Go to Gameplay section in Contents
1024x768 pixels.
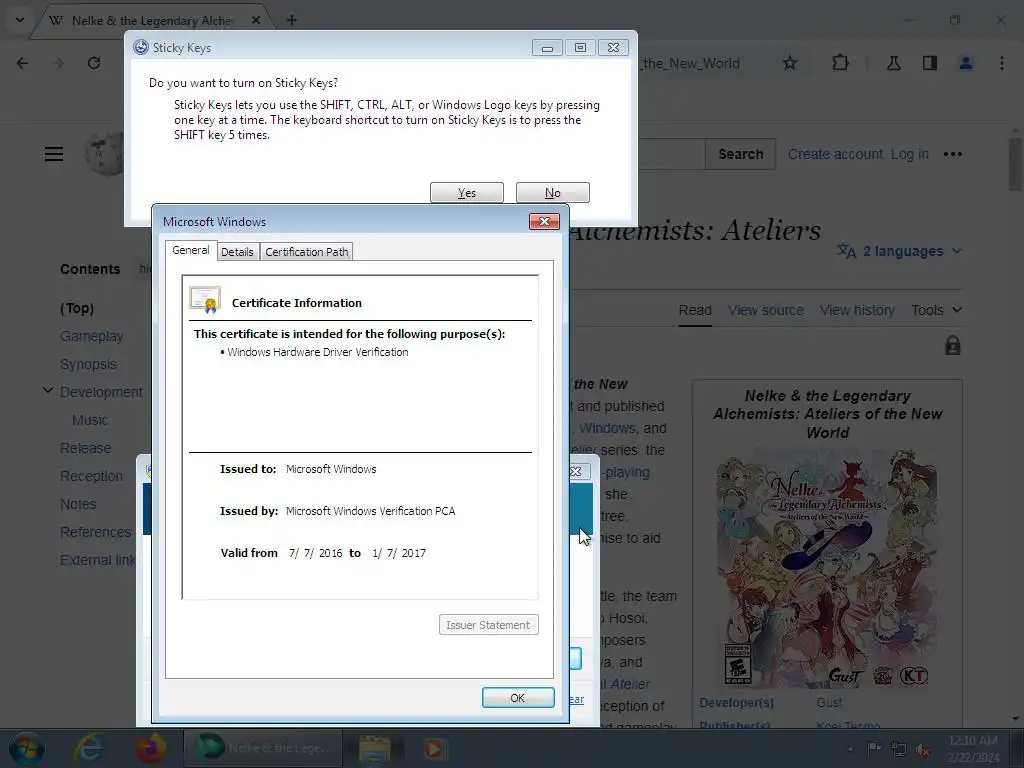click(91, 336)
